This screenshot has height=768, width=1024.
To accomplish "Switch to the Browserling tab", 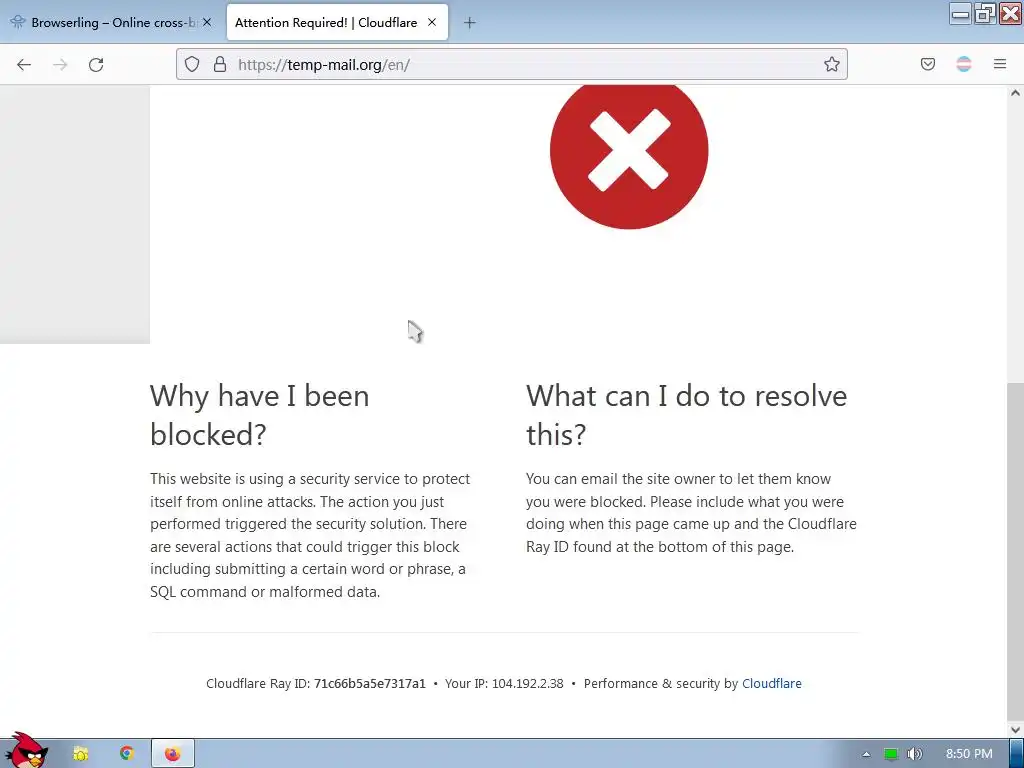I will (112, 23).
